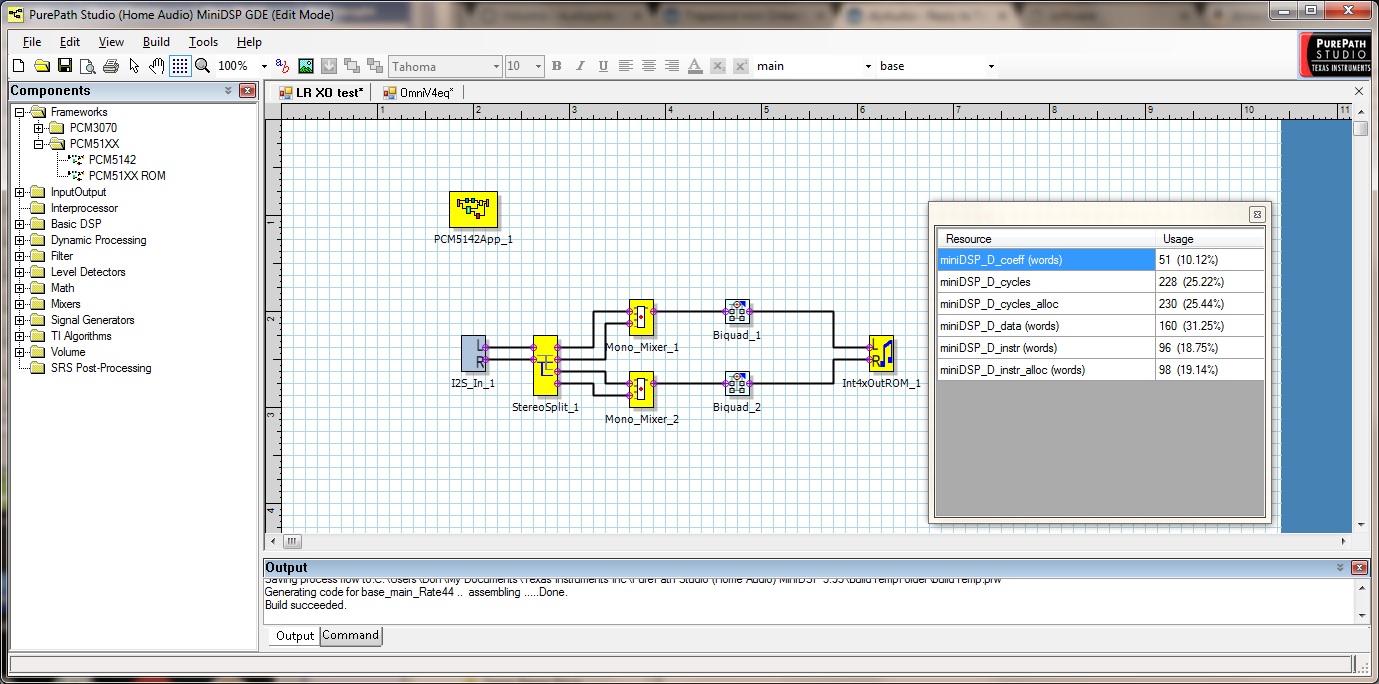
Task: Close the Components panel
Action: click(x=247, y=91)
